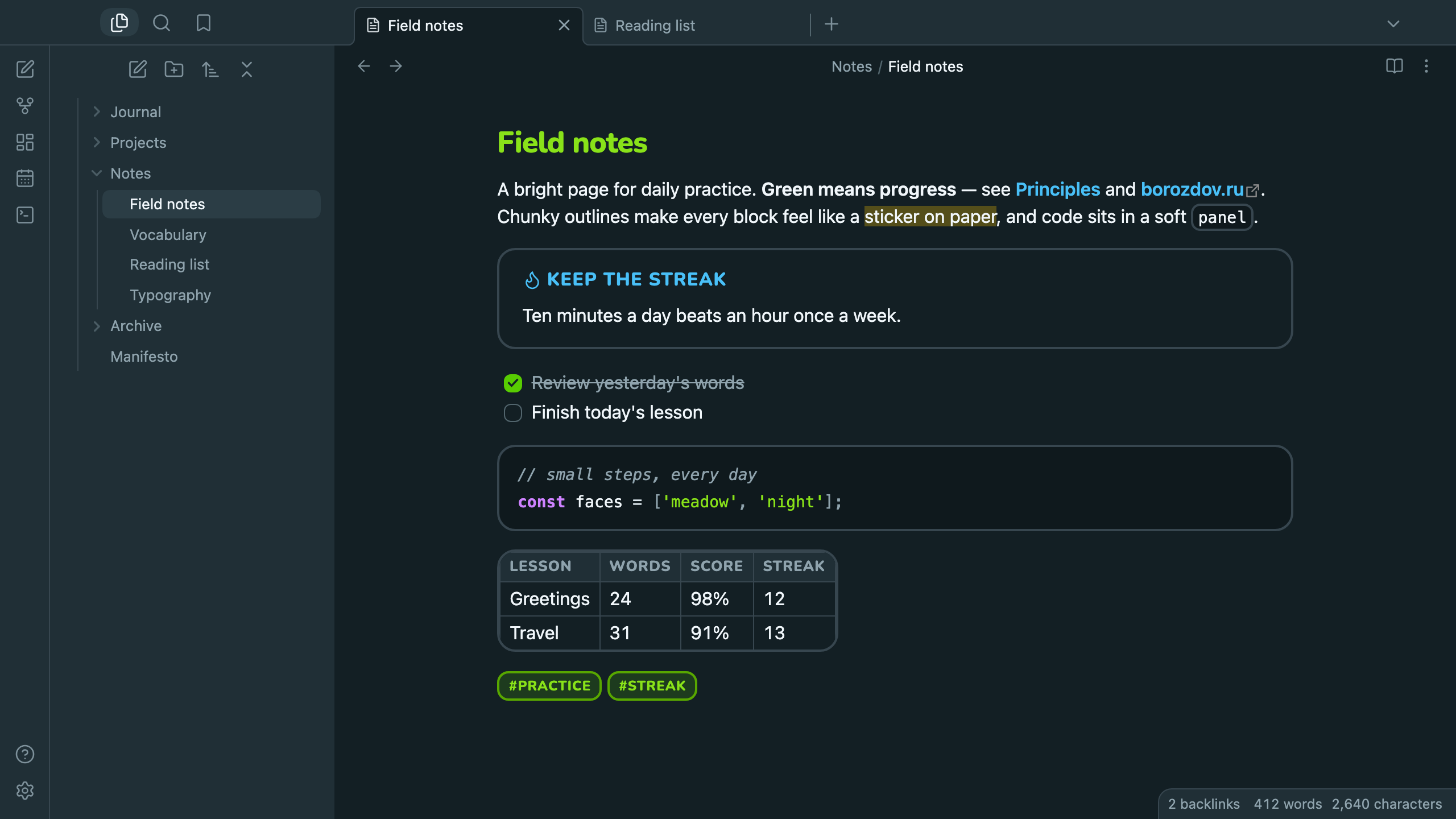Click 412 words in status bar

coord(1288,804)
